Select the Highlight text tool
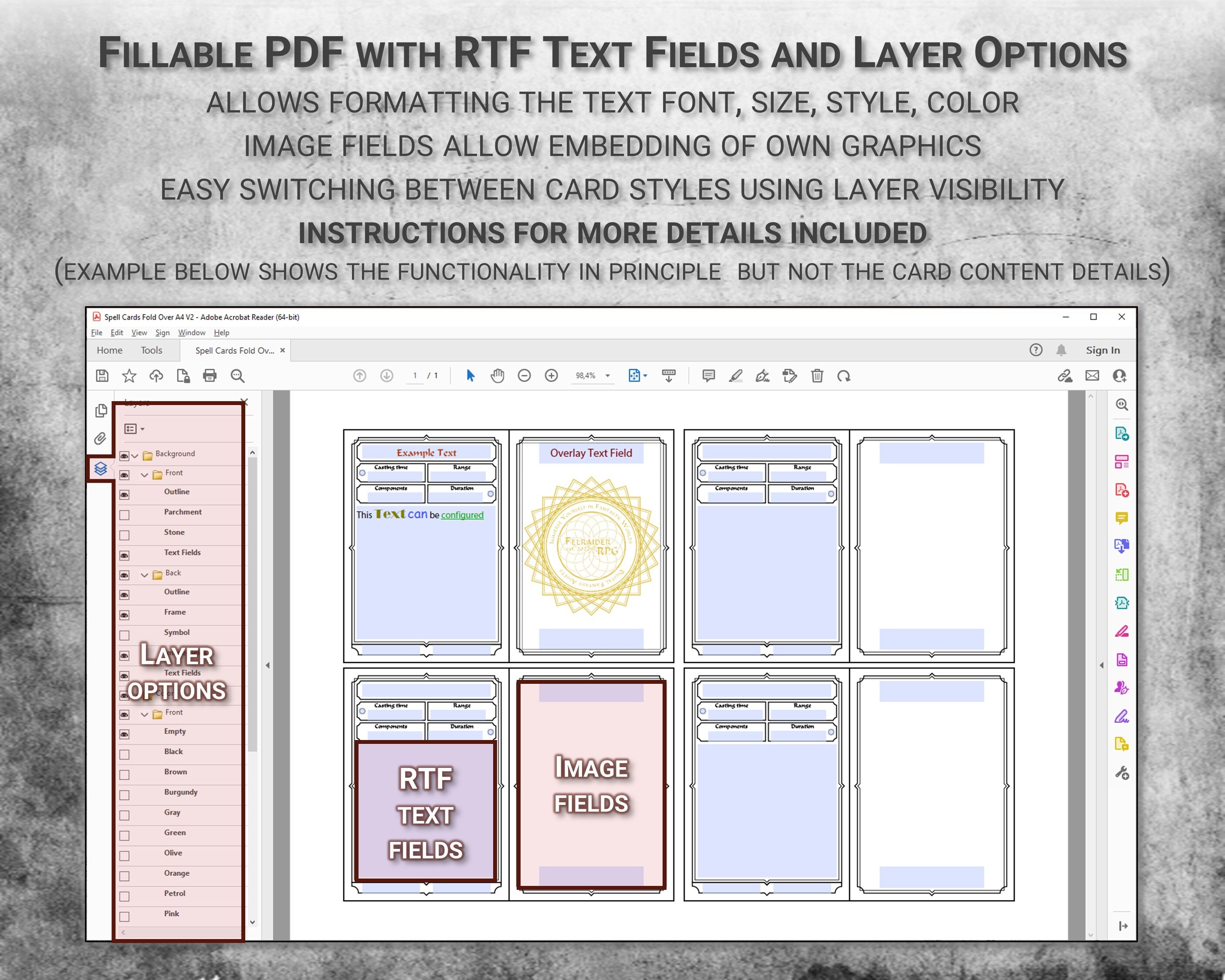The height and width of the screenshot is (980, 1225). coord(736,375)
